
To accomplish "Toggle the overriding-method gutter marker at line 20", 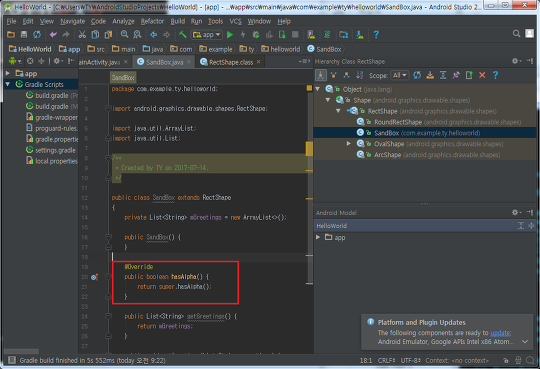I will (x=94, y=277).
